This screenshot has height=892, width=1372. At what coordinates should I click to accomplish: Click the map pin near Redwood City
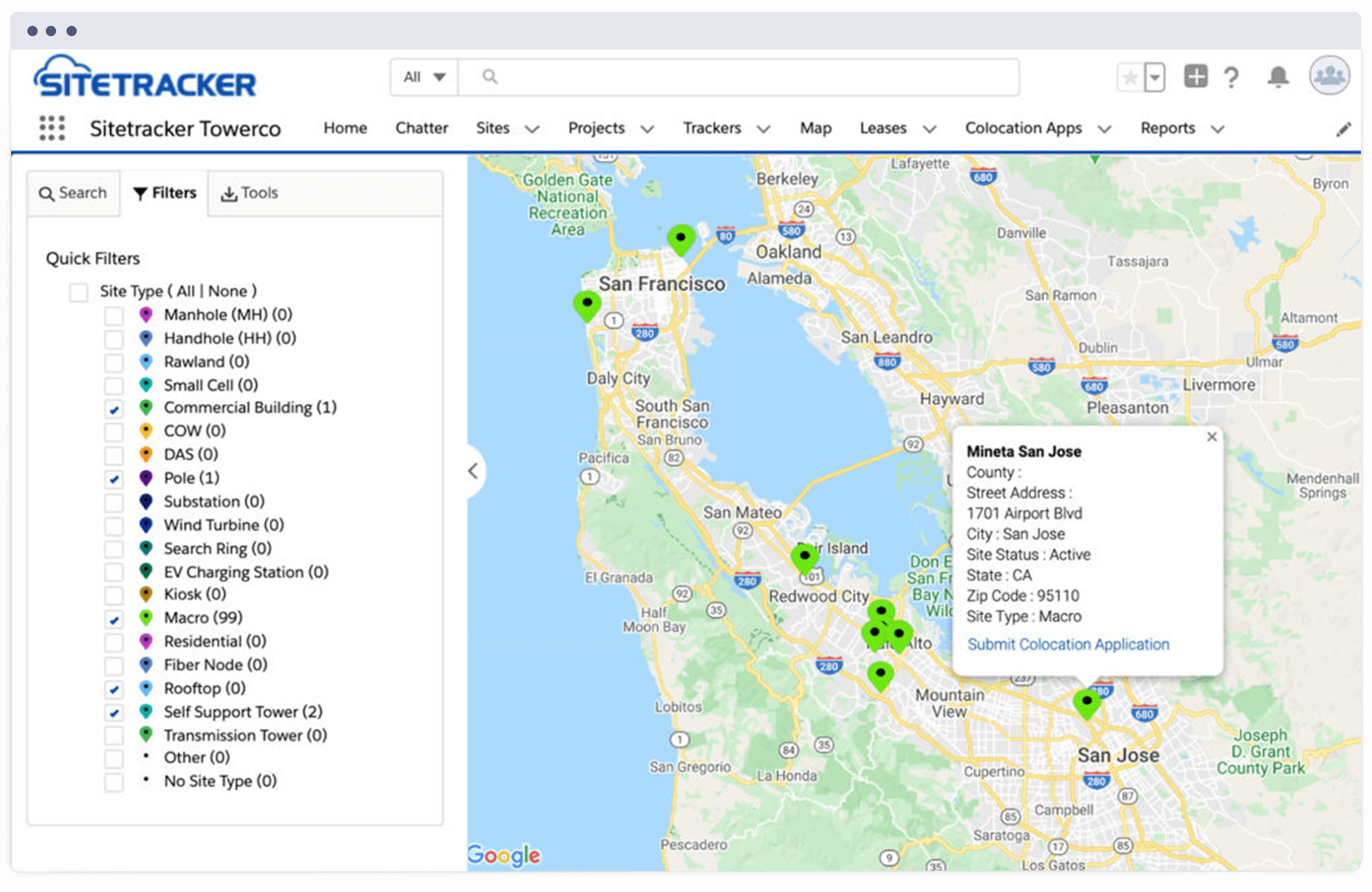pos(804,559)
